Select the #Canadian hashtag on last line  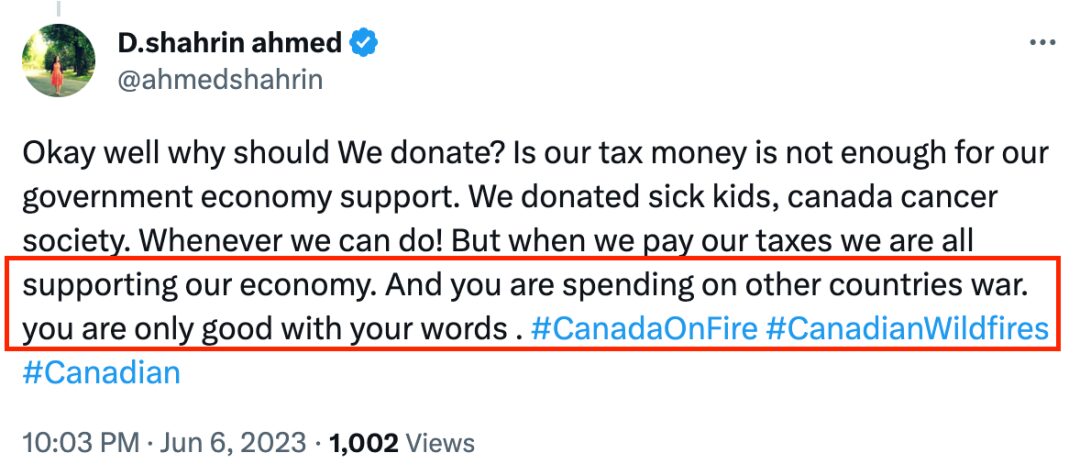(x=101, y=373)
